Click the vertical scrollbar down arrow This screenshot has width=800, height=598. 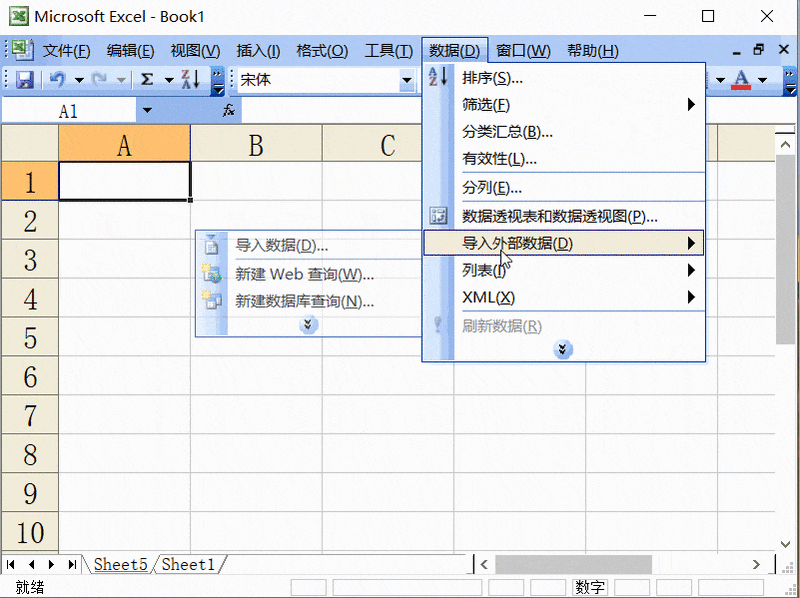(786, 545)
